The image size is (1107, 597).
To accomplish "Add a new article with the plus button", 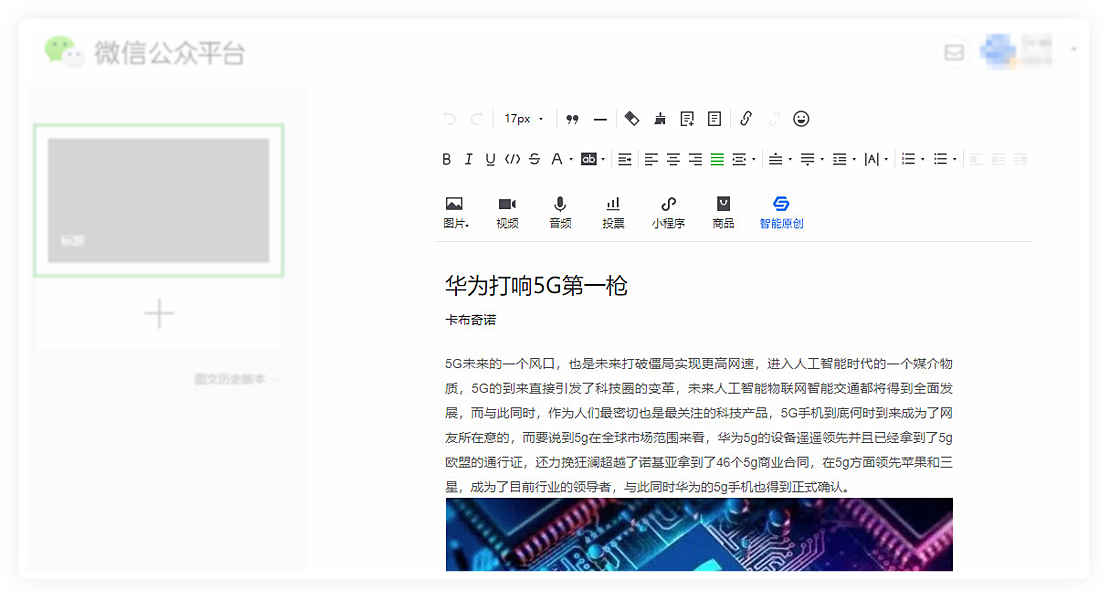I will (x=159, y=314).
